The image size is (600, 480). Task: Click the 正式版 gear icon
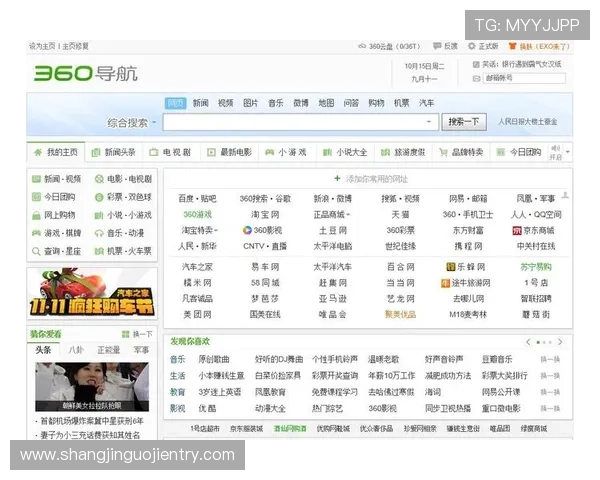point(471,46)
